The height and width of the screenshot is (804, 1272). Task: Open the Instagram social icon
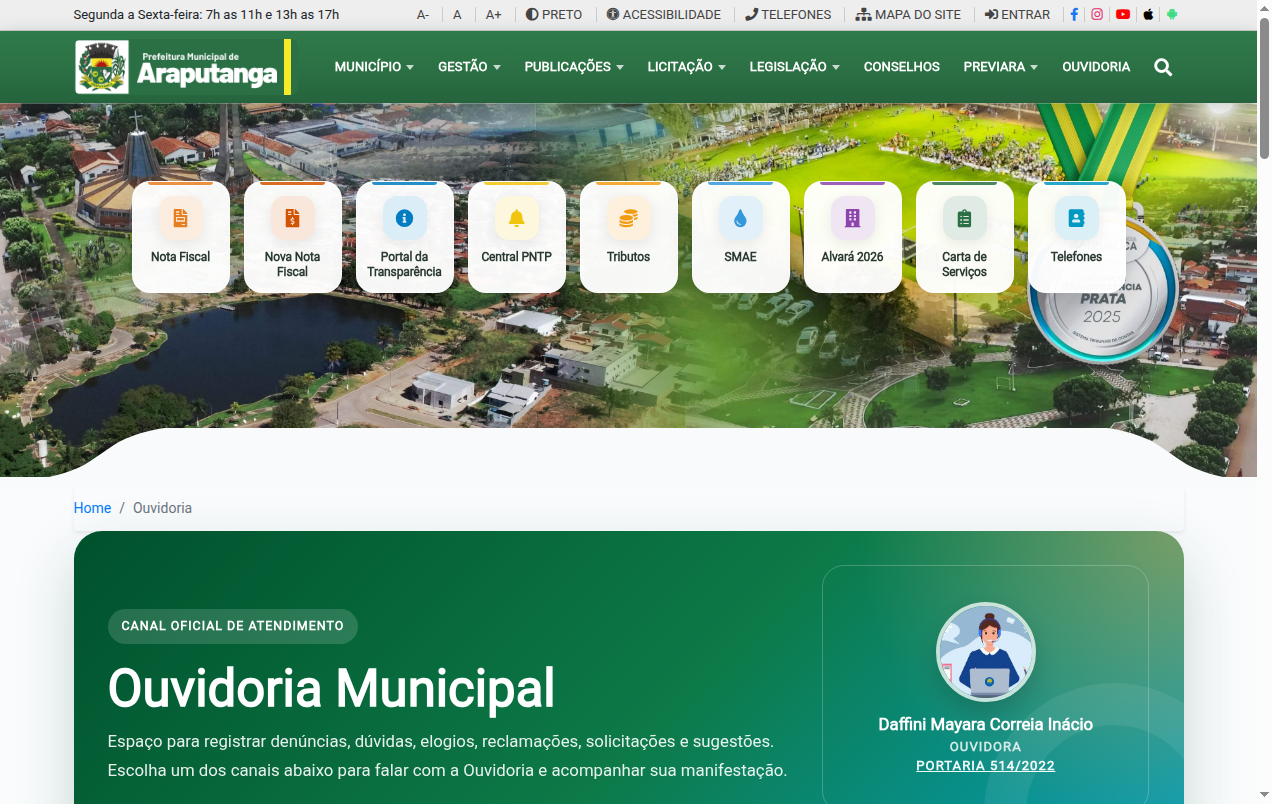[1097, 15]
